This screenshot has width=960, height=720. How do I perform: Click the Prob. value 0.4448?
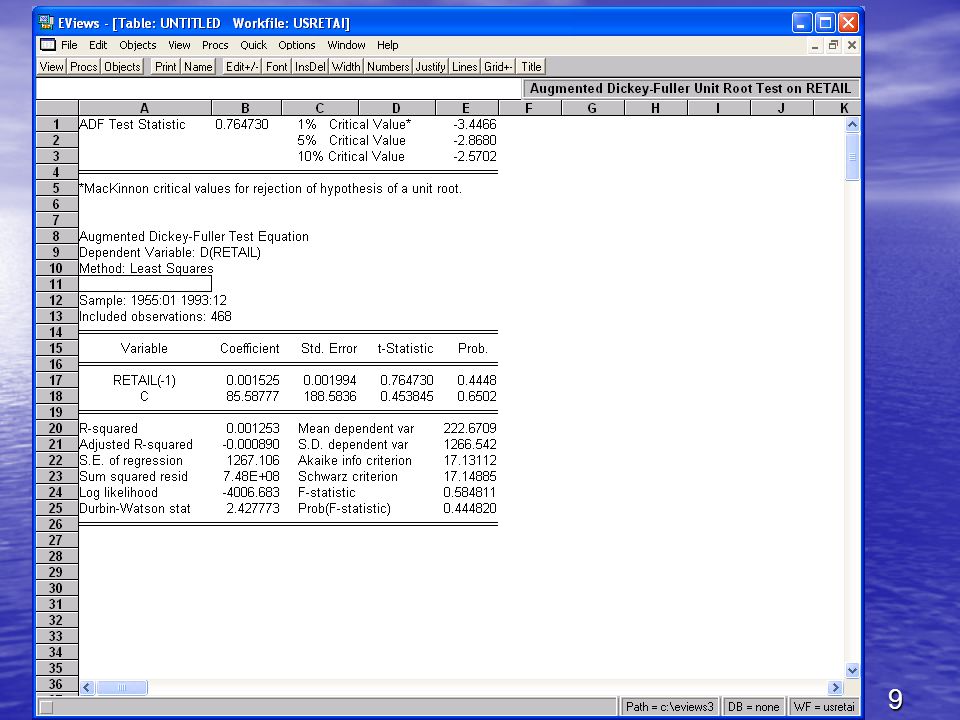(x=476, y=380)
